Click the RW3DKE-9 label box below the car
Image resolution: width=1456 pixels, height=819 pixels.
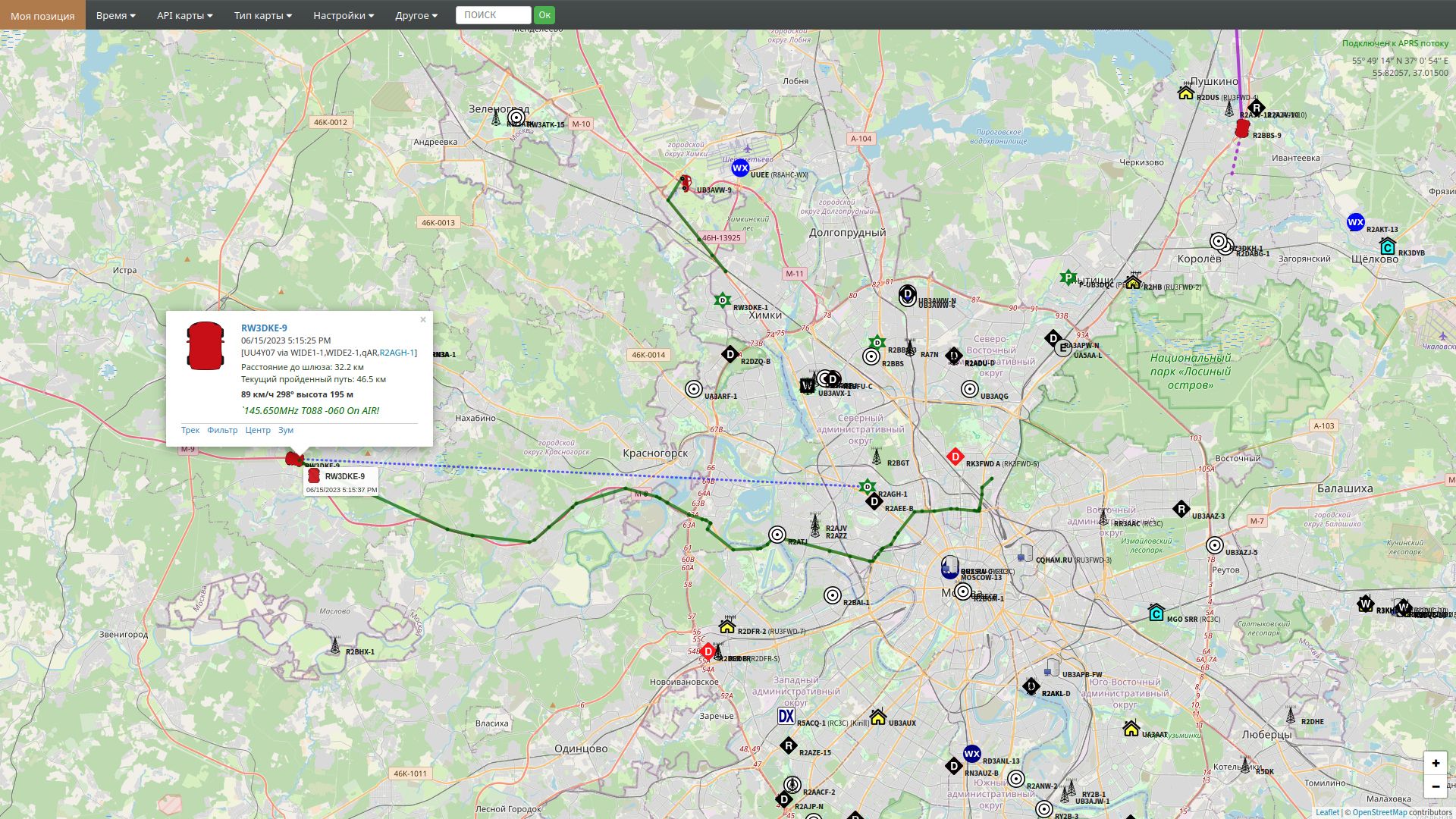(341, 482)
